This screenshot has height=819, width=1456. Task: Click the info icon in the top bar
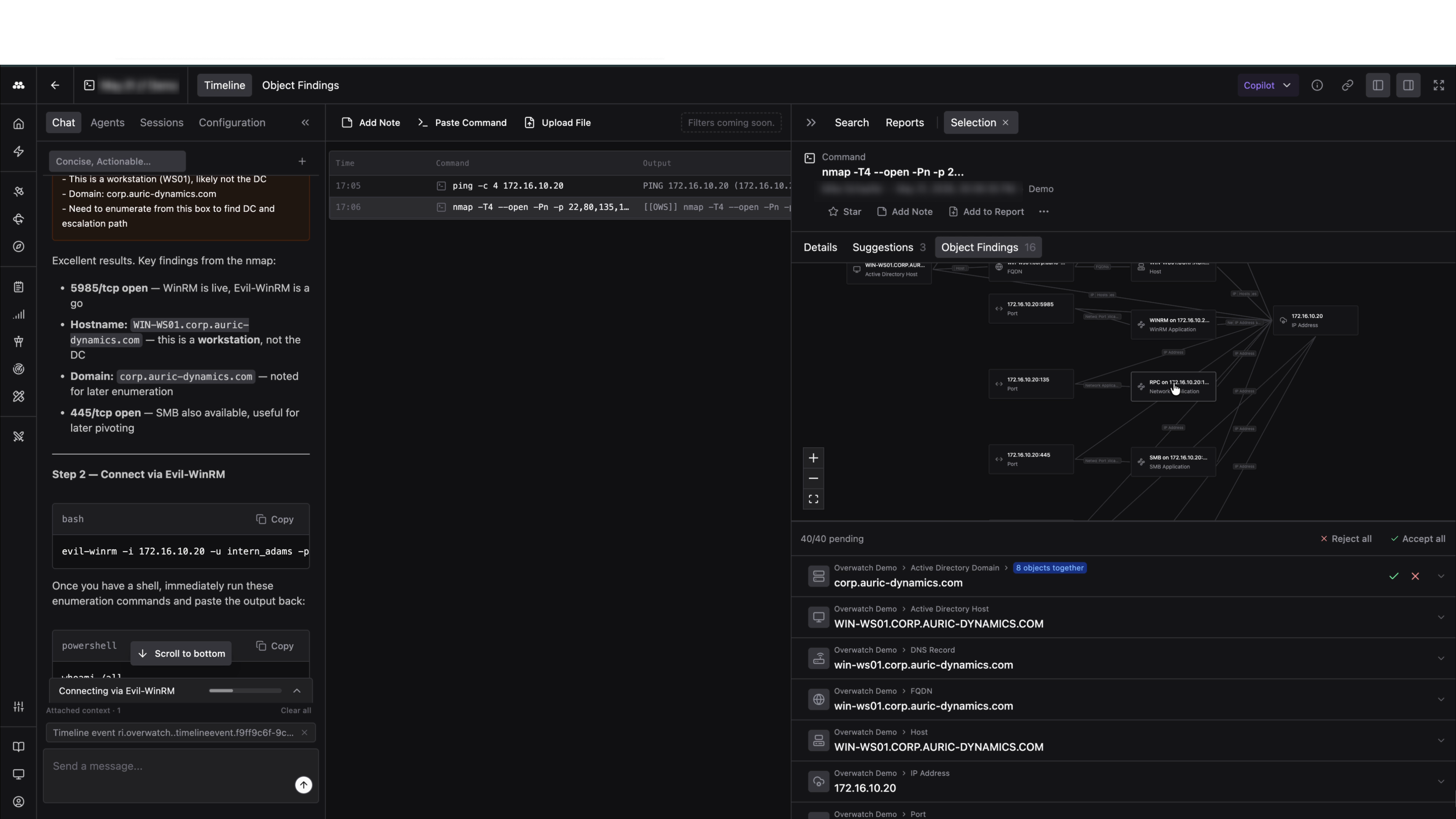(1317, 85)
